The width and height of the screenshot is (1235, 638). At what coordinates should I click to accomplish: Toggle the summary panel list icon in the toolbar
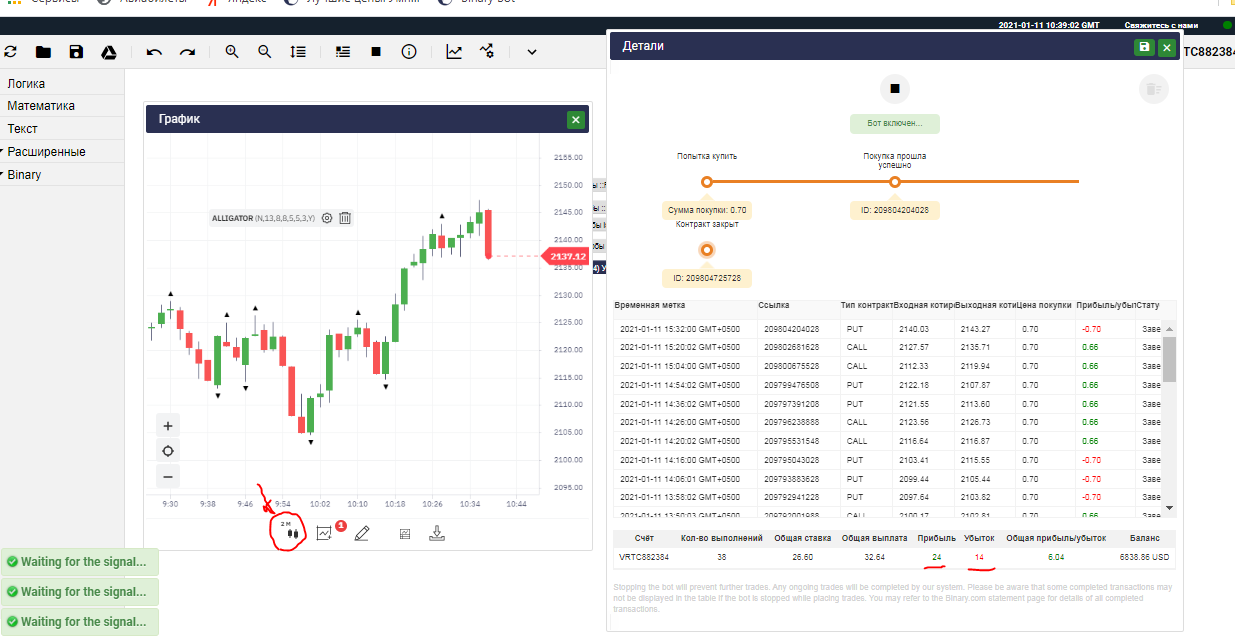tap(343, 52)
